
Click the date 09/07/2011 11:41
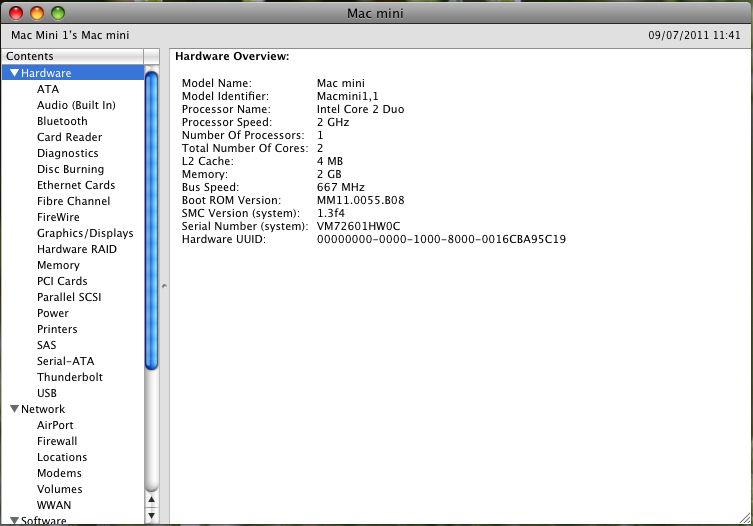tap(694, 35)
